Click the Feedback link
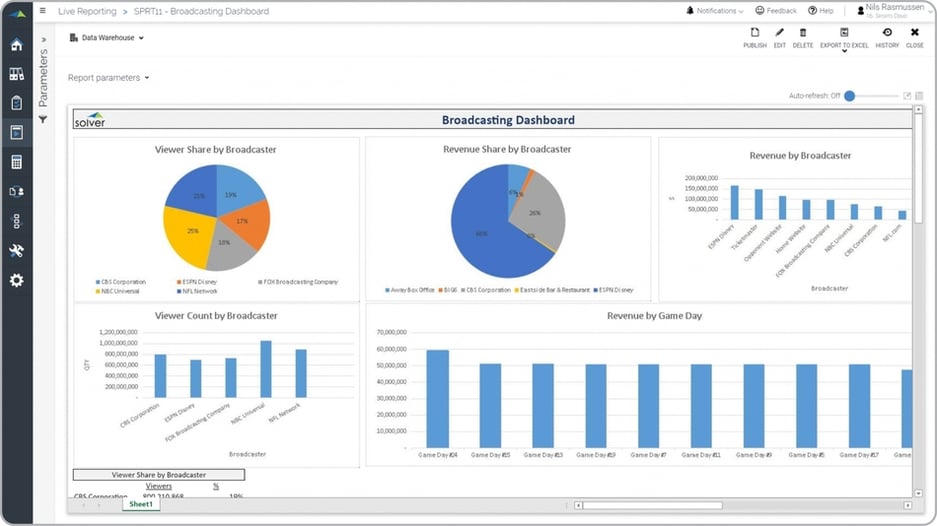 [775, 11]
